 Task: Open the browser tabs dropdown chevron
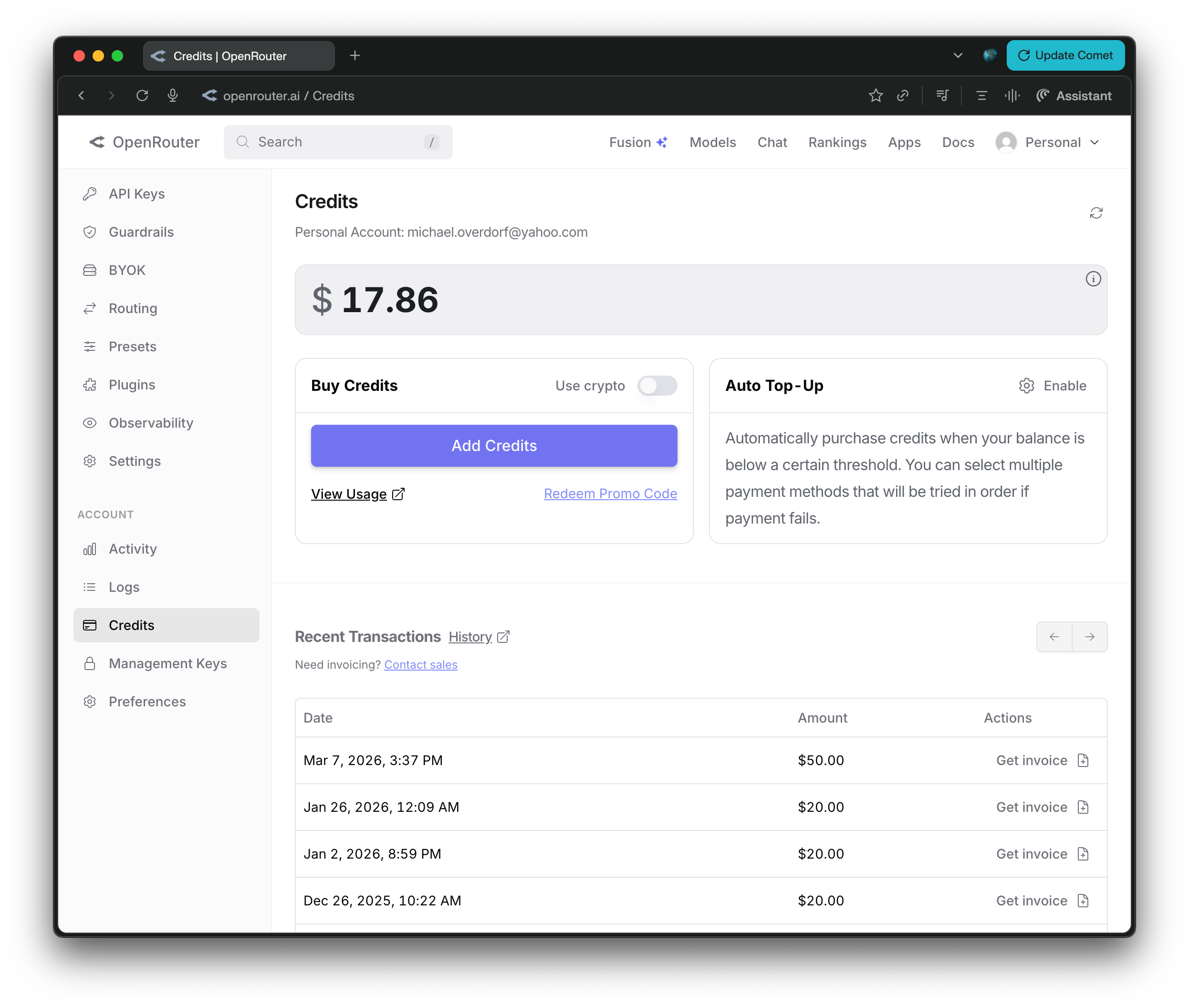pos(958,55)
